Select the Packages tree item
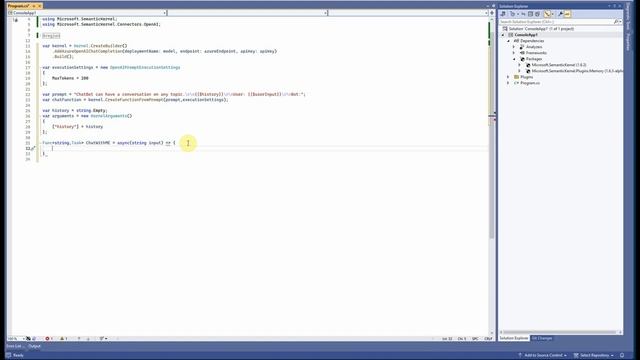640x360 pixels. click(533, 59)
